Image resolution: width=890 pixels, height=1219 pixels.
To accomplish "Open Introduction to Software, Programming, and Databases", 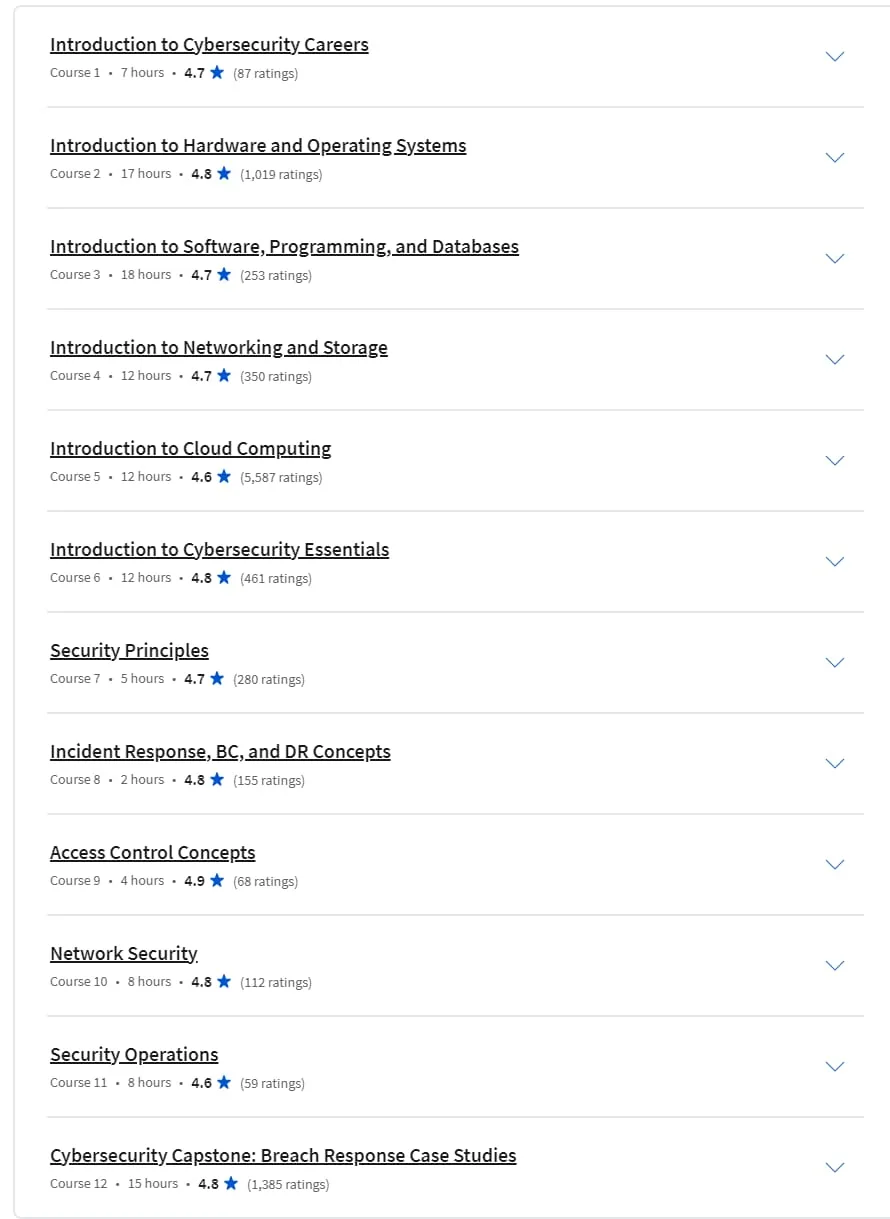I will 284,247.
